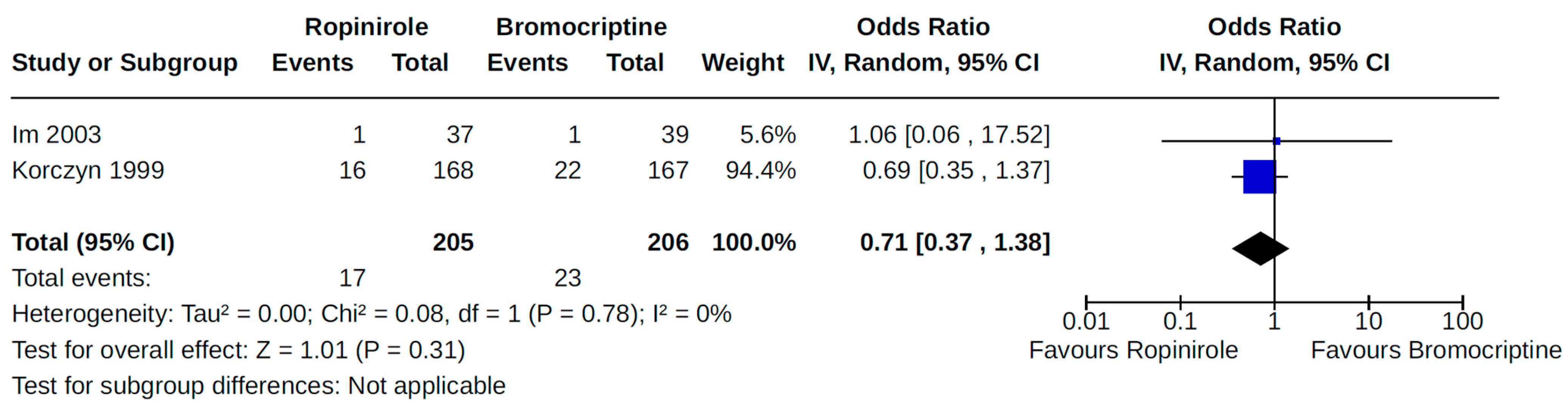The height and width of the screenshot is (409, 1568).
Task: Click the Favours Ropinirole axis label
Action: (x=1133, y=351)
